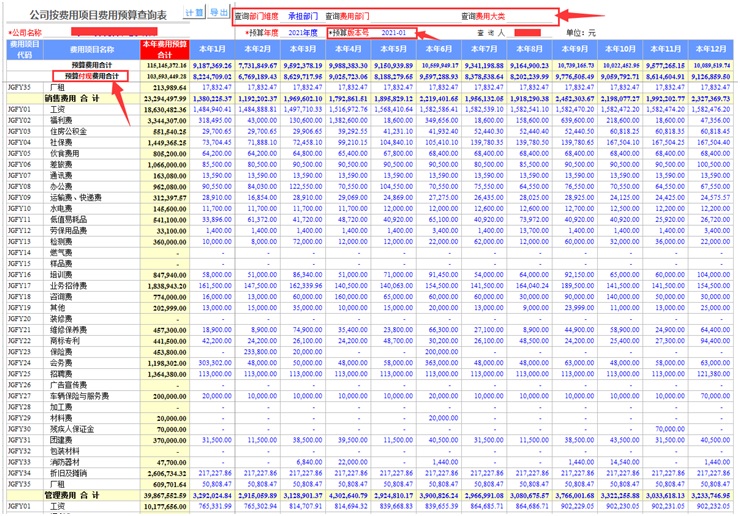This screenshot has width=740, height=516.
Task: Select the 团建费 row name
Action: pyautogui.click(x=61, y=440)
